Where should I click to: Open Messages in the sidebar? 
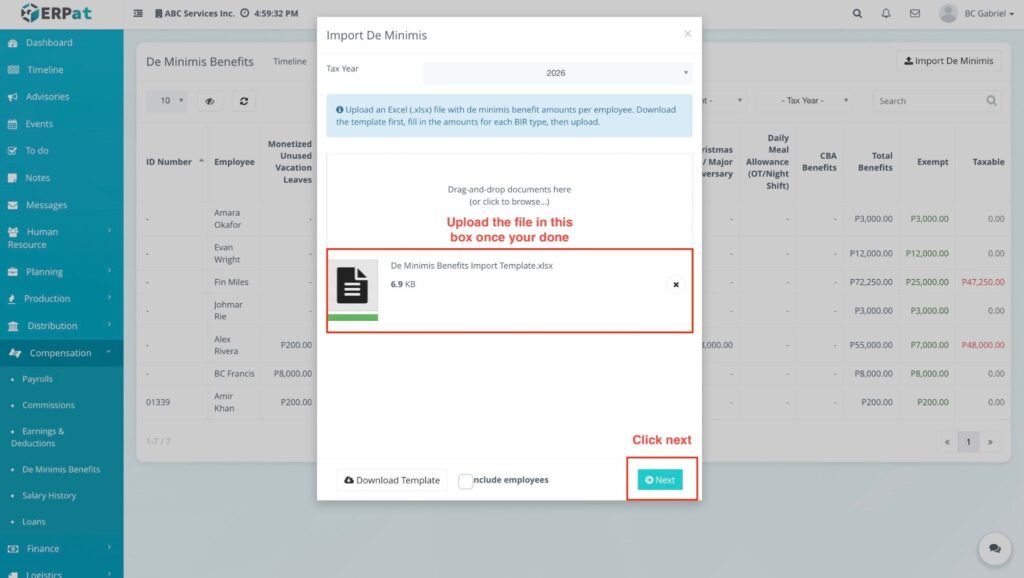coord(46,205)
